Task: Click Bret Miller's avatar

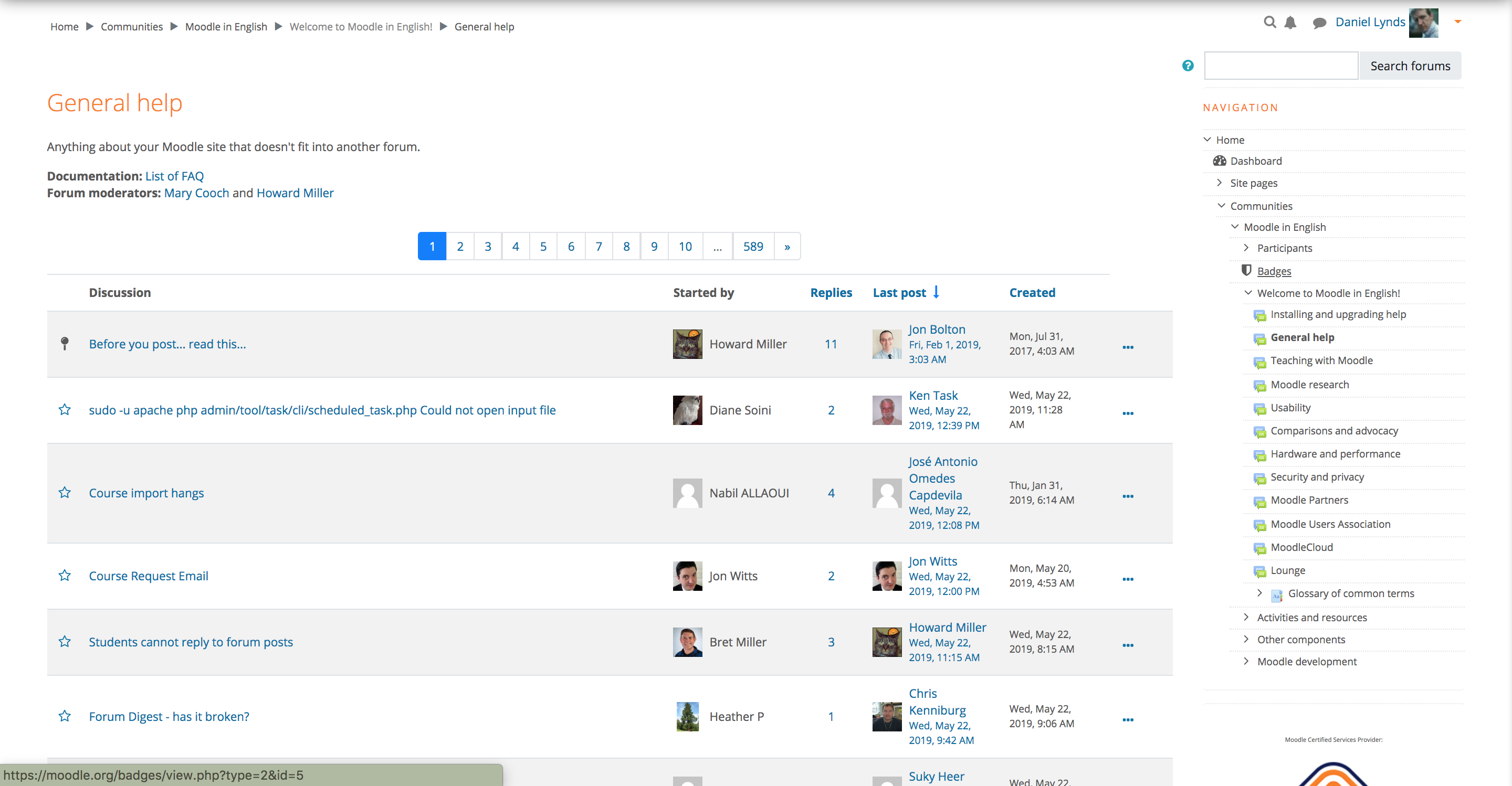Action: [x=687, y=642]
